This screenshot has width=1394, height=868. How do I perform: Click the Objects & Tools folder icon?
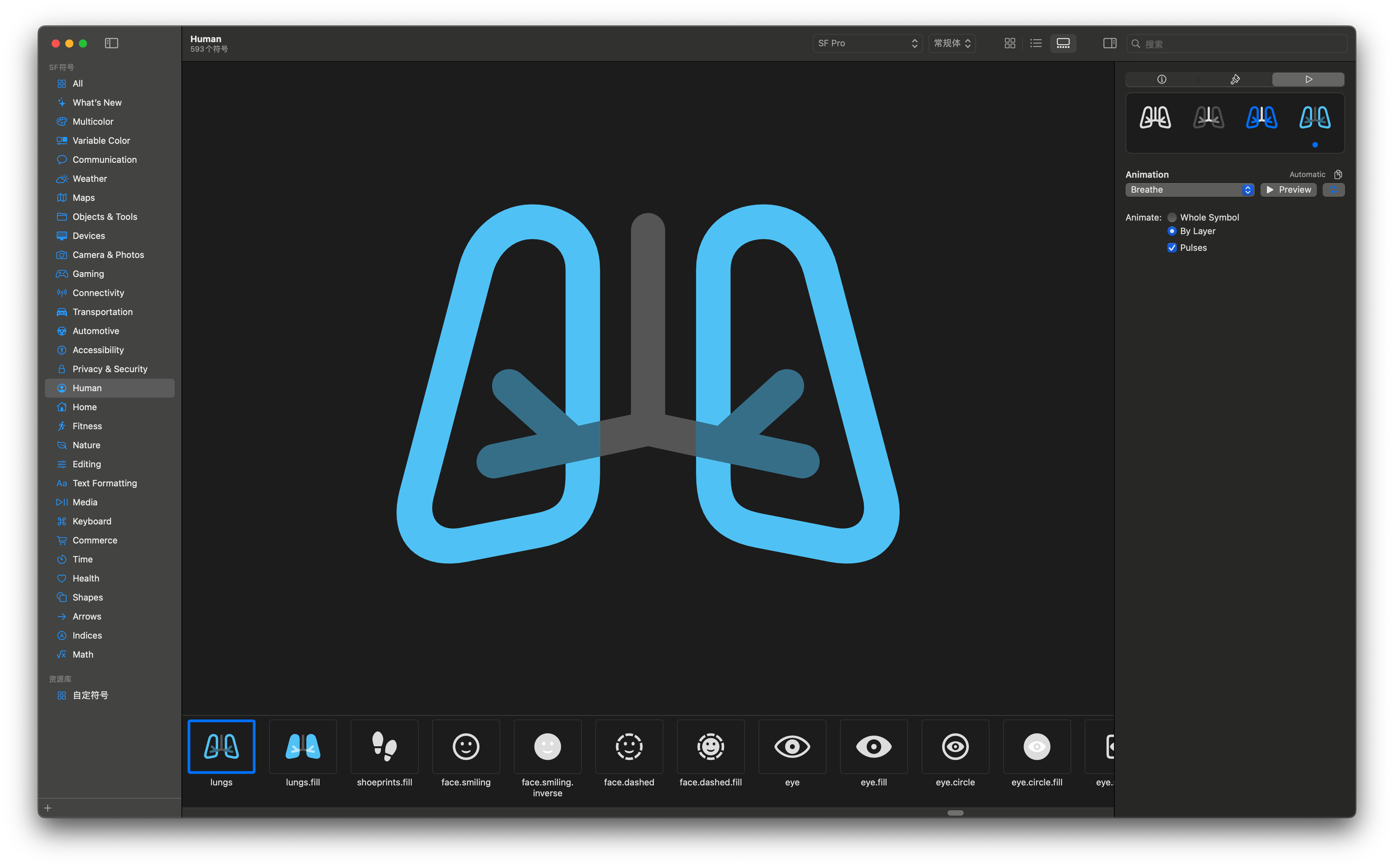tap(62, 216)
